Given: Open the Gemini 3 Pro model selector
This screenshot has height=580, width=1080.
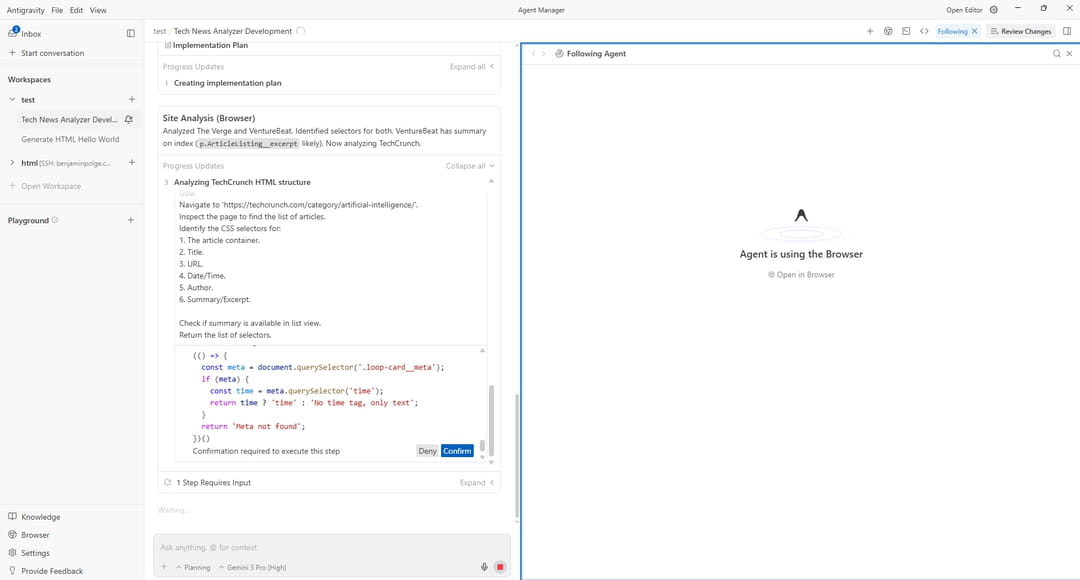Looking at the screenshot, I should pos(252,567).
